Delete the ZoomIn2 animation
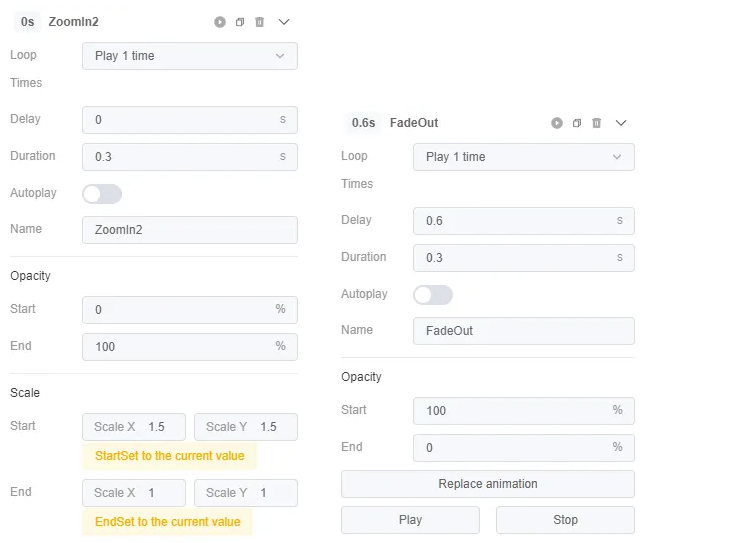This screenshot has width=736, height=543. click(260, 22)
